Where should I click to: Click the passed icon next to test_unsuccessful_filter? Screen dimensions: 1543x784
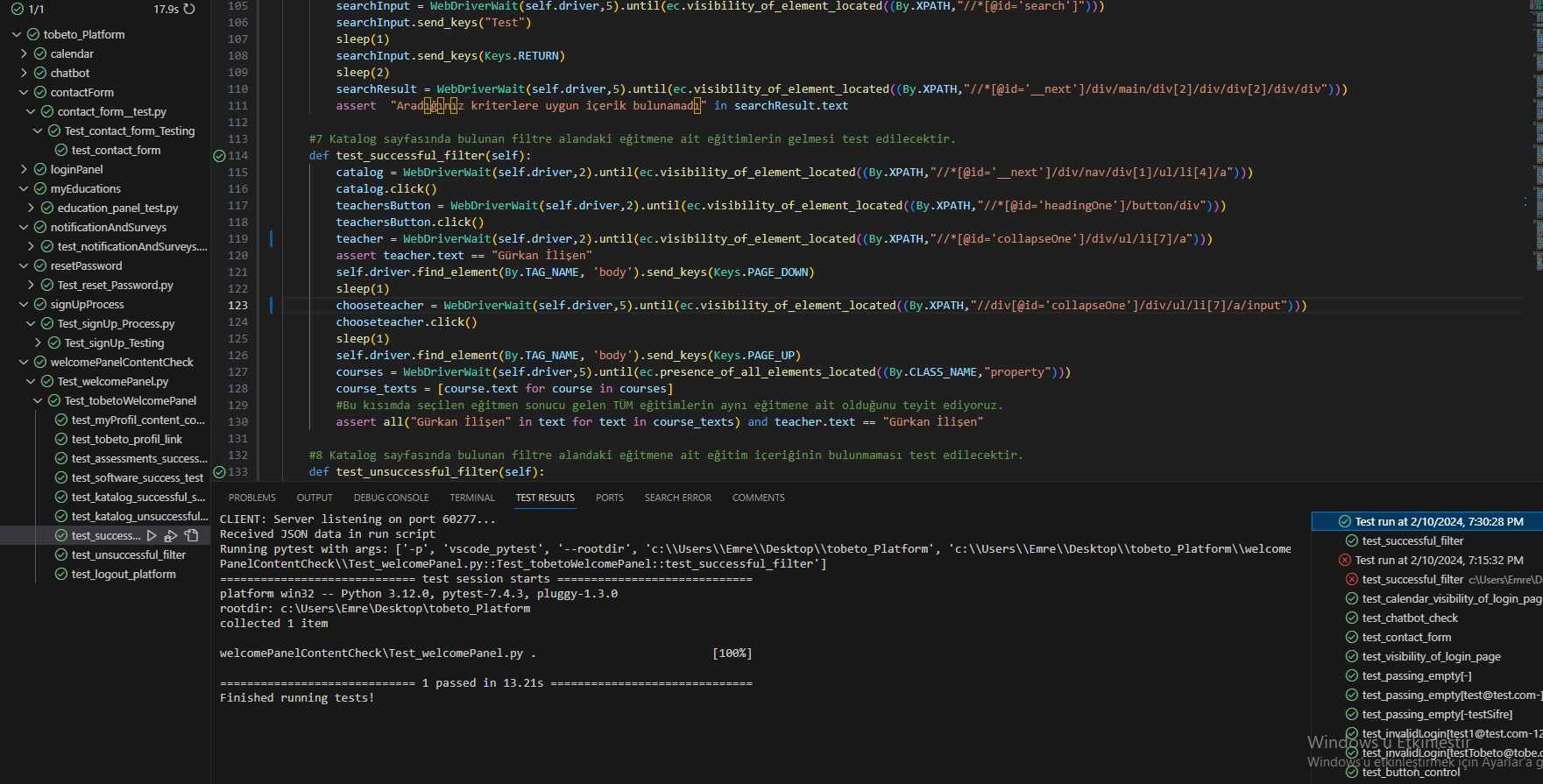[61, 554]
